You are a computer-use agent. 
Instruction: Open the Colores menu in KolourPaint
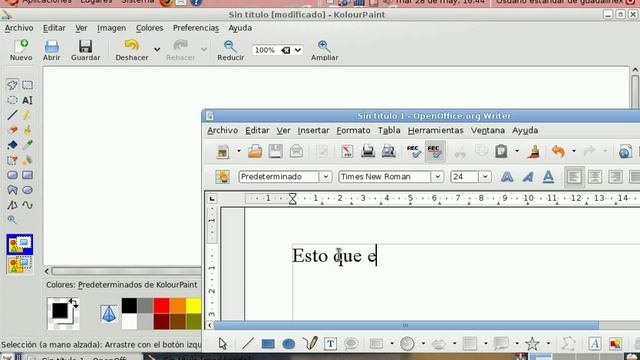[x=149, y=28]
